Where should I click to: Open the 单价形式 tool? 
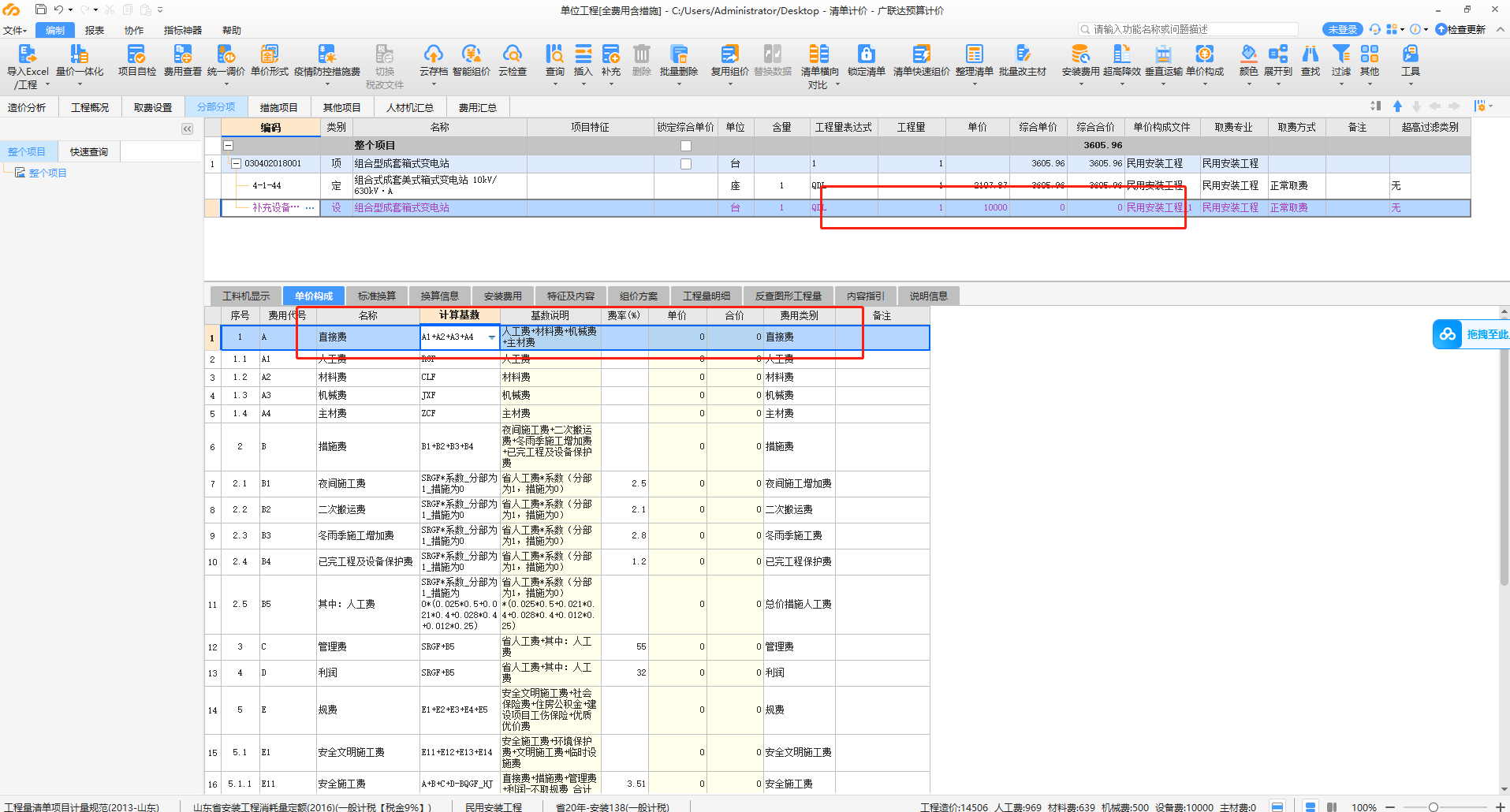tap(270, 54)
